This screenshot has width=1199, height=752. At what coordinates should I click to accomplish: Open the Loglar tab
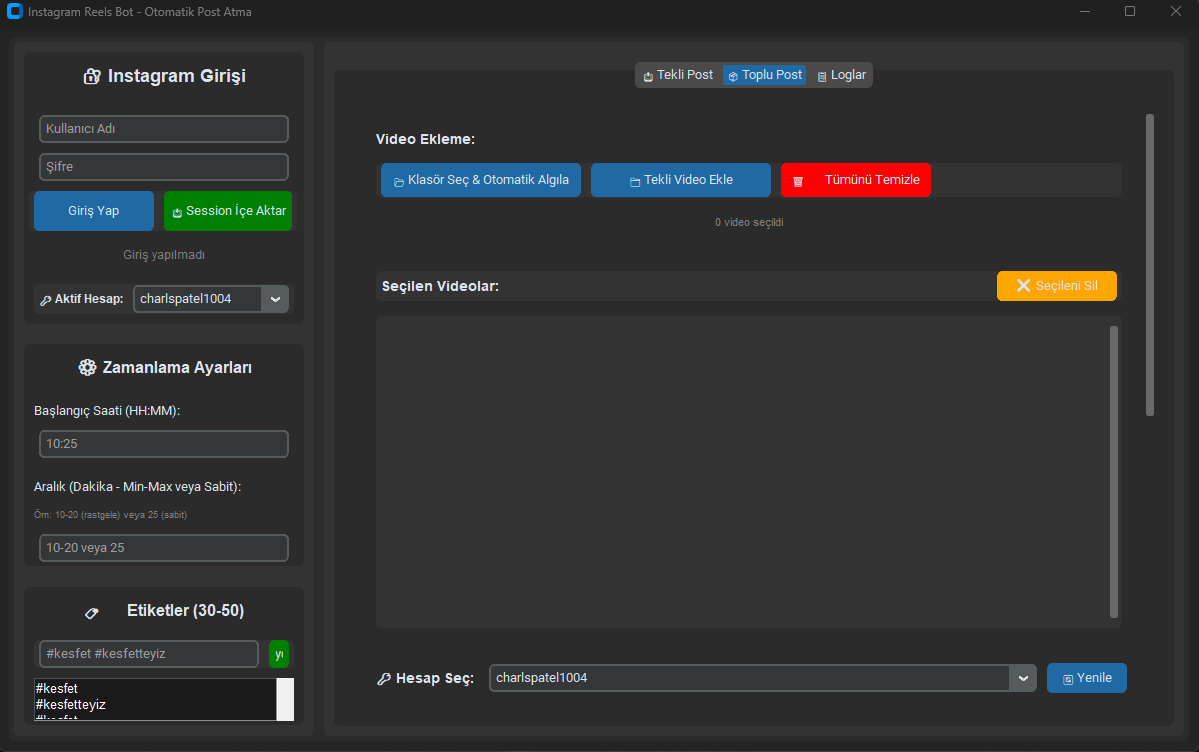pos(841,75)
